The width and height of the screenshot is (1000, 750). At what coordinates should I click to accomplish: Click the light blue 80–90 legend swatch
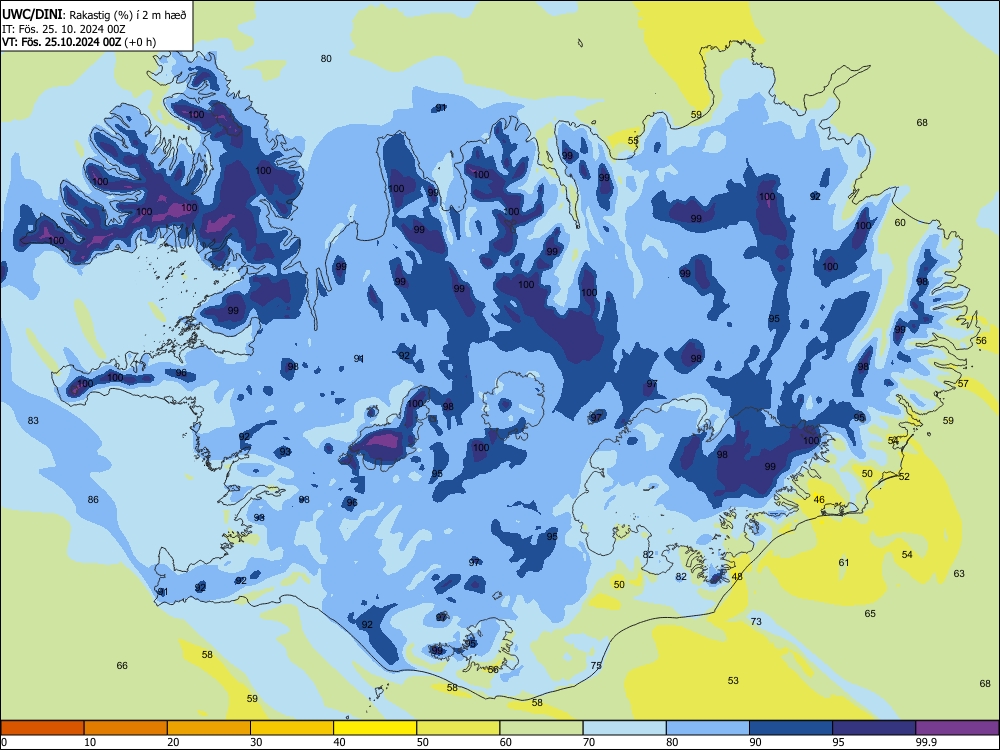click(x=708, y=728)
